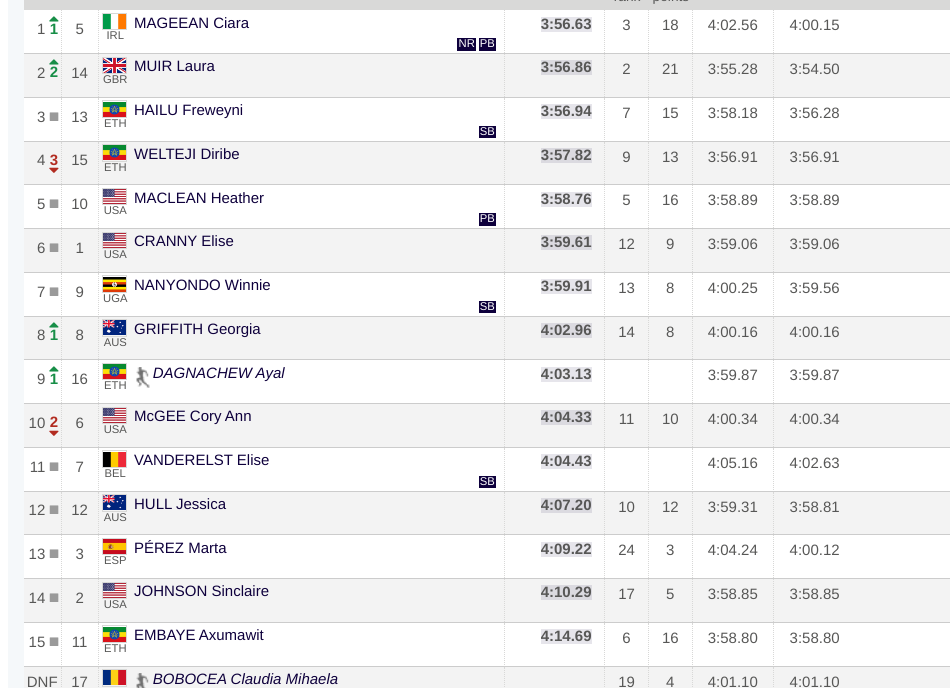Click the PB badge in MACLEAN Heather's row
Image resolution: width=950 pixels, height=688 pixels.
[x=487, y=219]
